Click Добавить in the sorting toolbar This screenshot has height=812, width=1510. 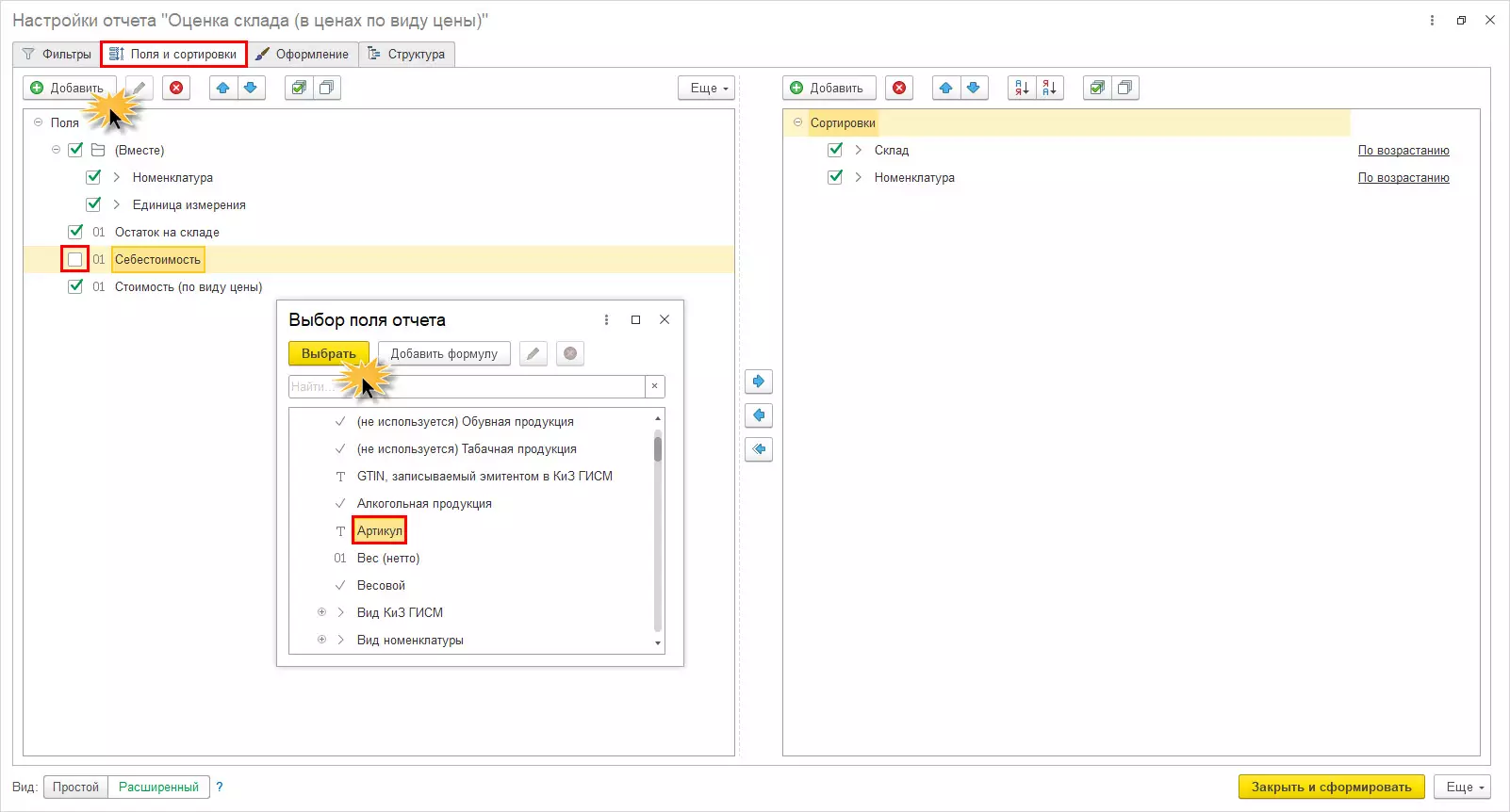(829, 88)
